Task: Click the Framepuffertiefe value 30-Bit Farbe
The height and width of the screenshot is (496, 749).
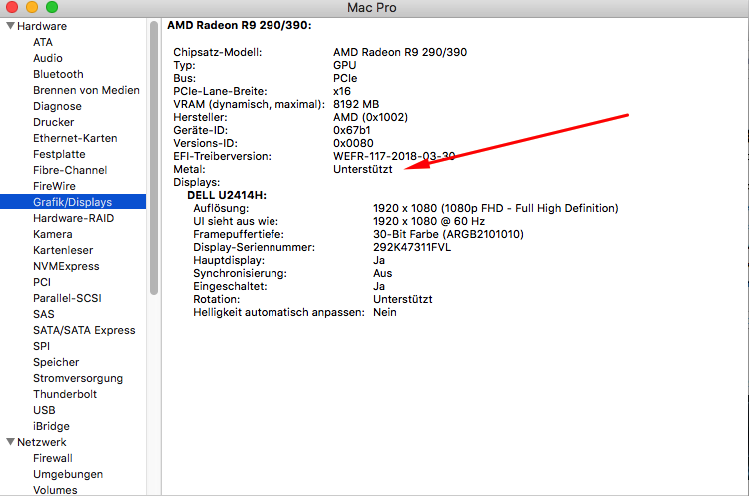Action: pyautogui.click(x=449, y=234)
